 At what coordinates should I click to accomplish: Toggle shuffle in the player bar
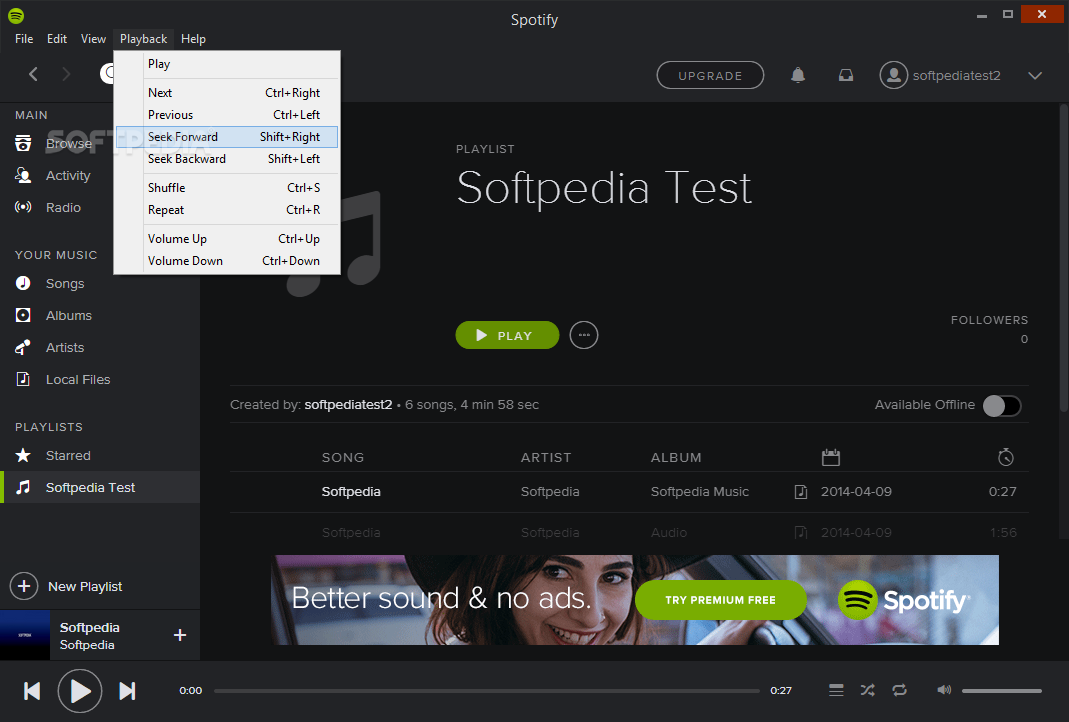click(x=867, y=690)
